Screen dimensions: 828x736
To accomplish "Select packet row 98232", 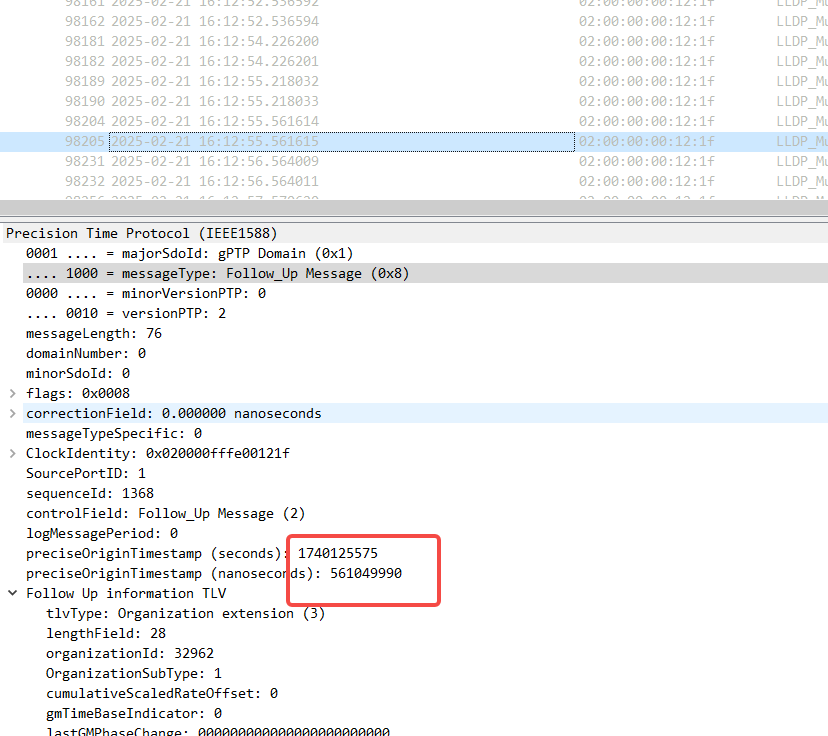I will pos(414,182).
